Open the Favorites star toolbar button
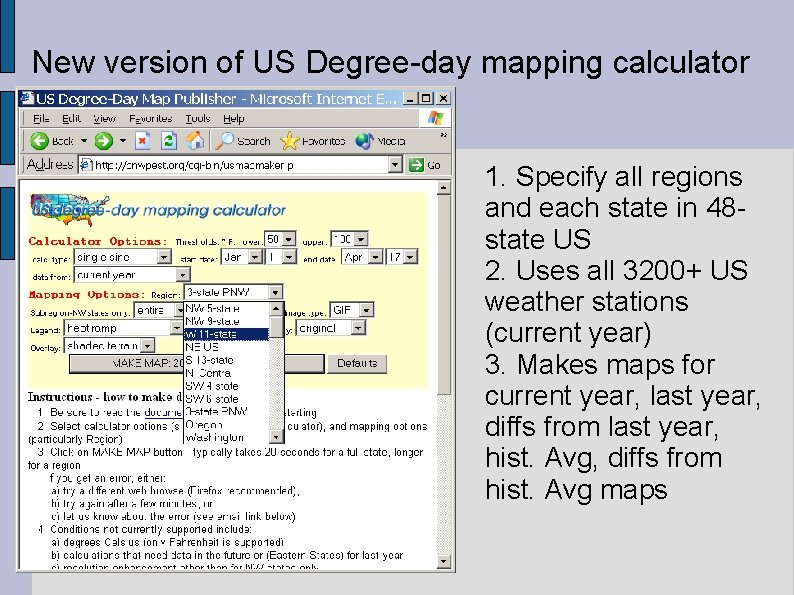The height and width of the screenshot is (595, 794). [x=312, y=141]
